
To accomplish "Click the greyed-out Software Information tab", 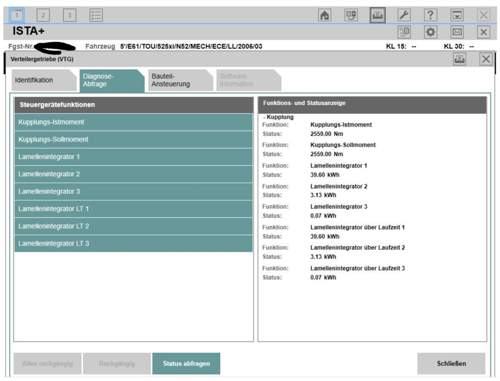I will tap(249, 80).
